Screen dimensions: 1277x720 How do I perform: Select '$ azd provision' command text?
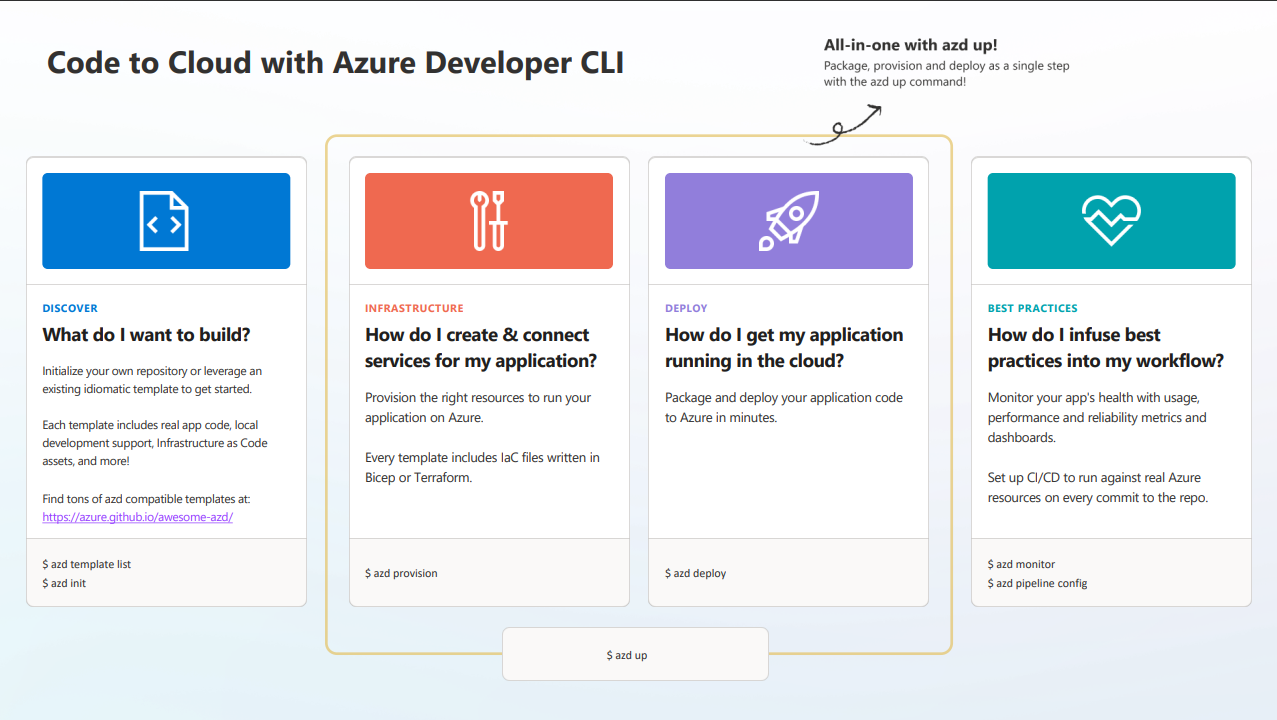pos(401,573)
